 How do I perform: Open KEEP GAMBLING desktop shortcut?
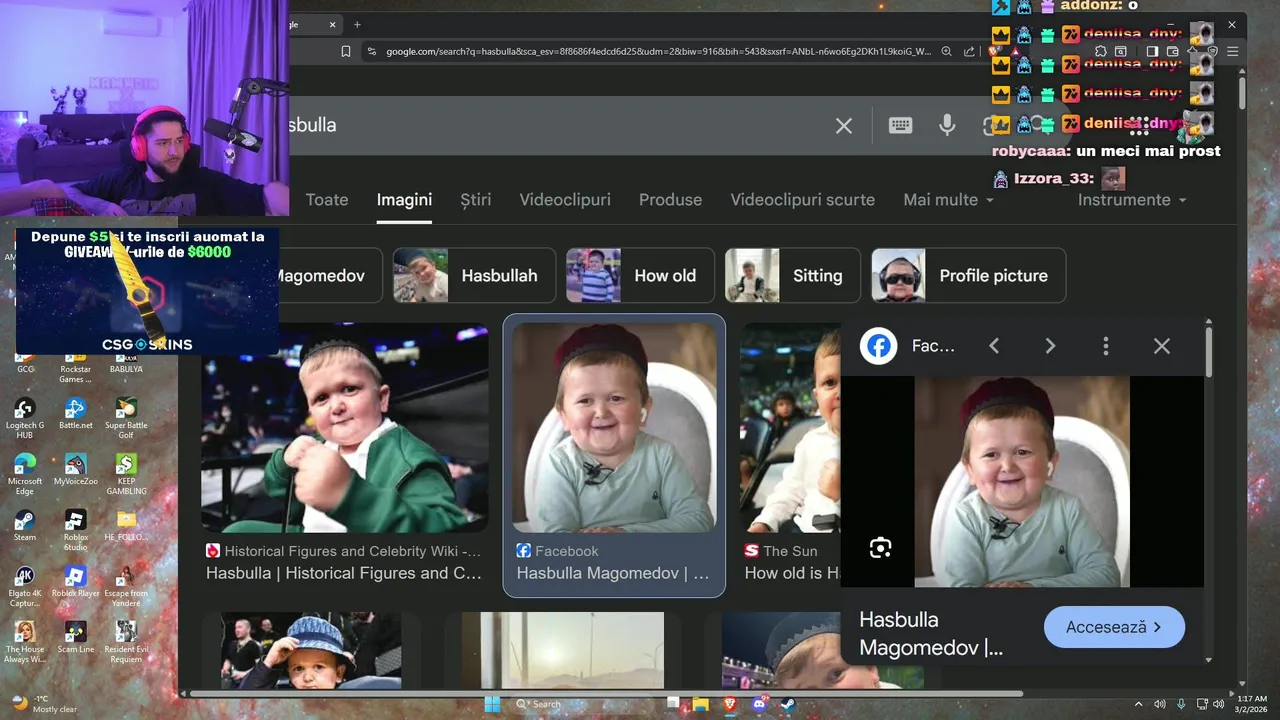126,474
